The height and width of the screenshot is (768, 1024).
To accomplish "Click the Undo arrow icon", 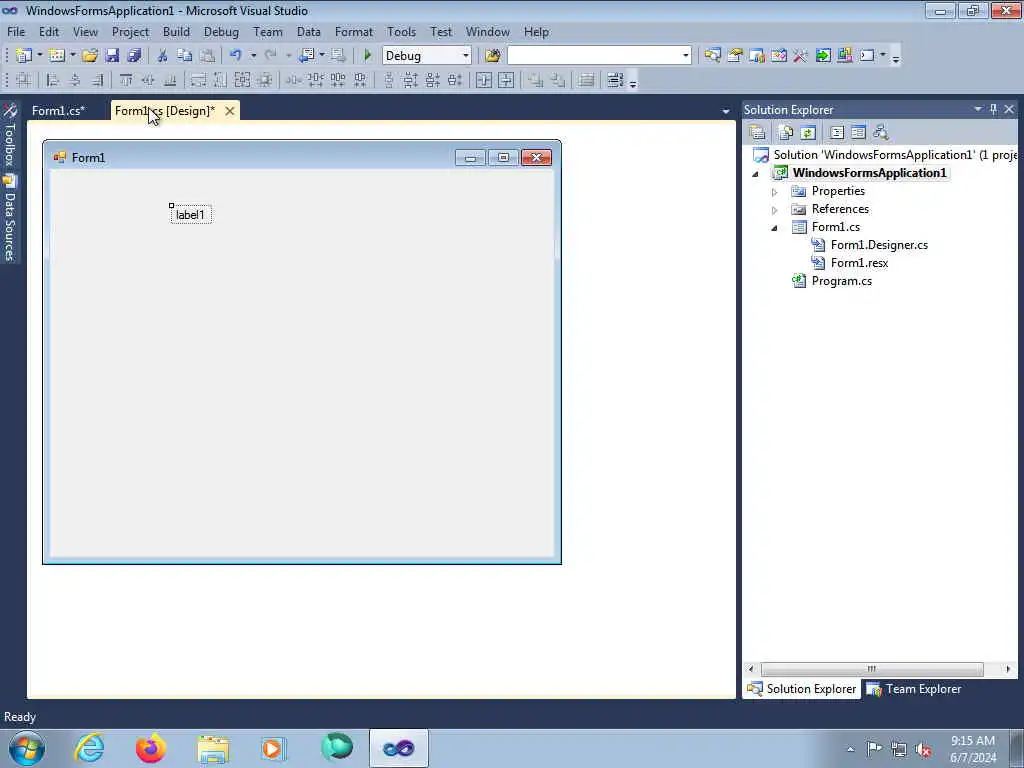I will click(236, 56).
